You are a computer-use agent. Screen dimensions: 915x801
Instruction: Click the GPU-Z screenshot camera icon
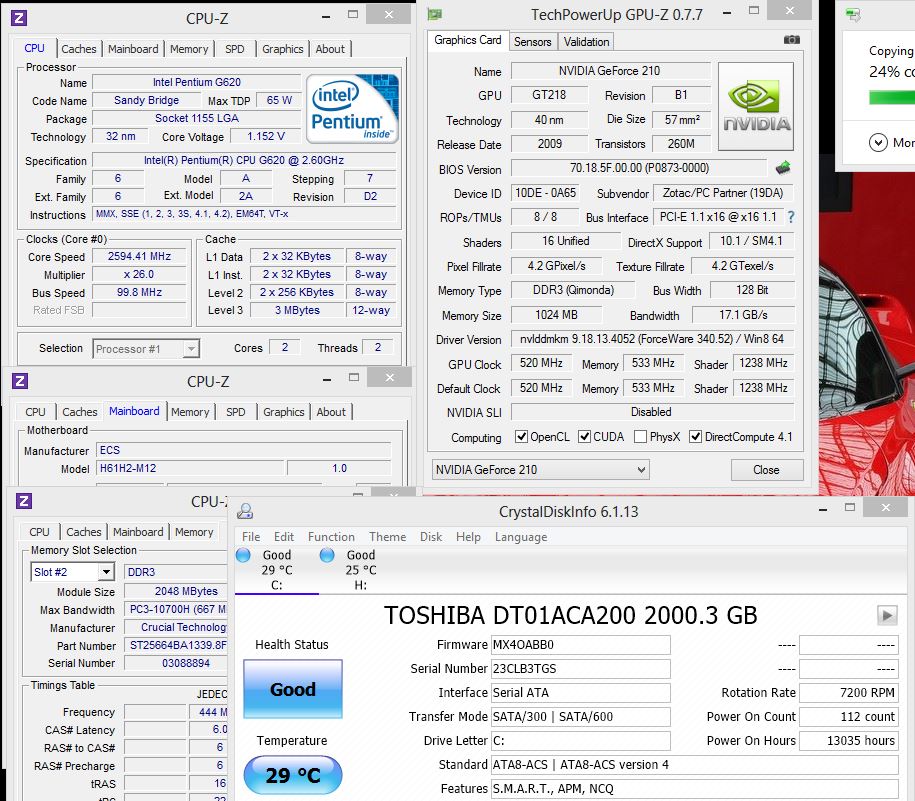pyautogui.click(x=791, y=40)
